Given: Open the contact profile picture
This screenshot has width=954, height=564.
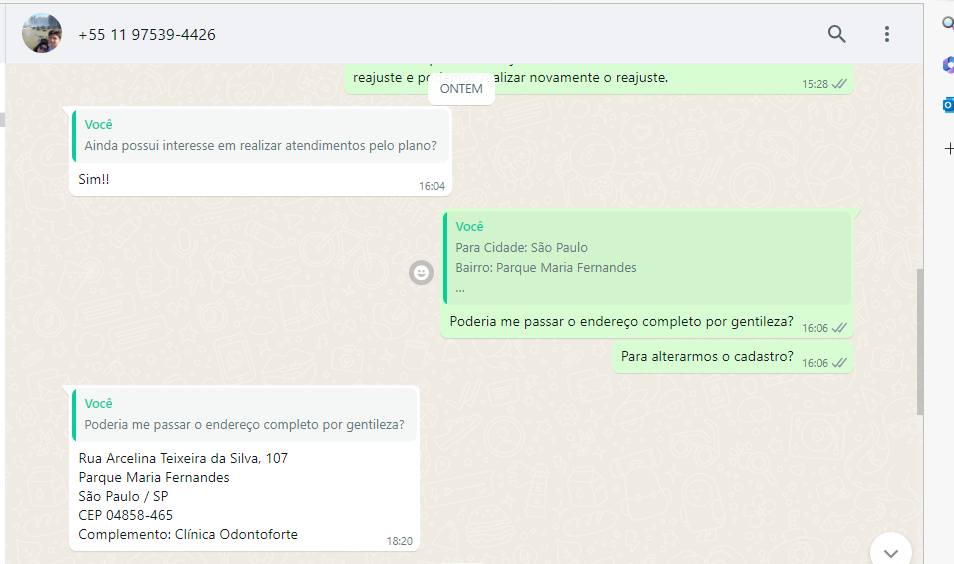Looking at the screenshot, I should (42, 33).
